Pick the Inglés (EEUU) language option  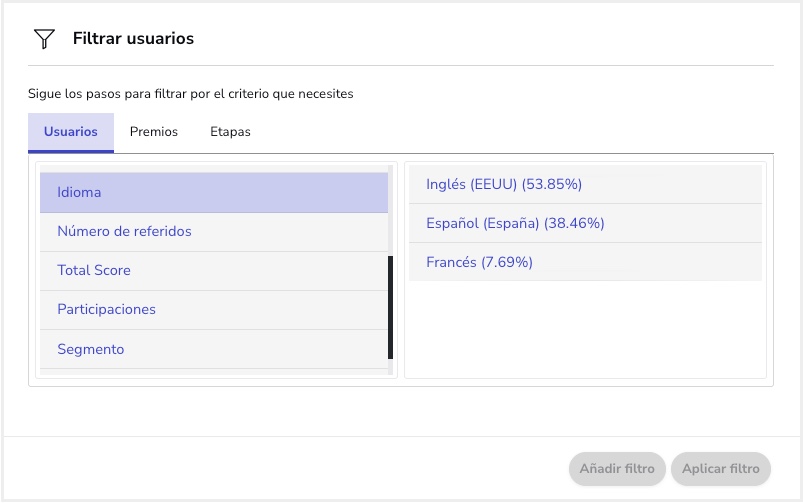pos(585,184)
